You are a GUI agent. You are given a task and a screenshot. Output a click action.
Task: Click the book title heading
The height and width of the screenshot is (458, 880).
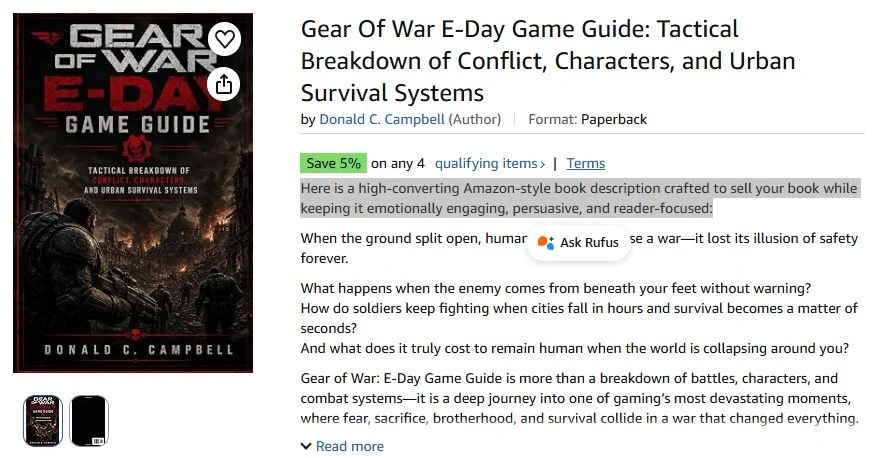coord(548,61)
